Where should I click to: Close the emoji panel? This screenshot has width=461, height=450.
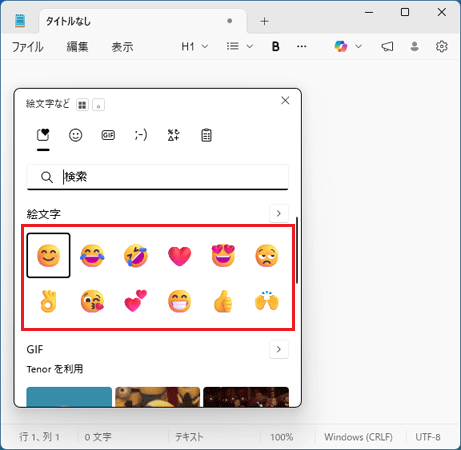[x=285, y=100]
